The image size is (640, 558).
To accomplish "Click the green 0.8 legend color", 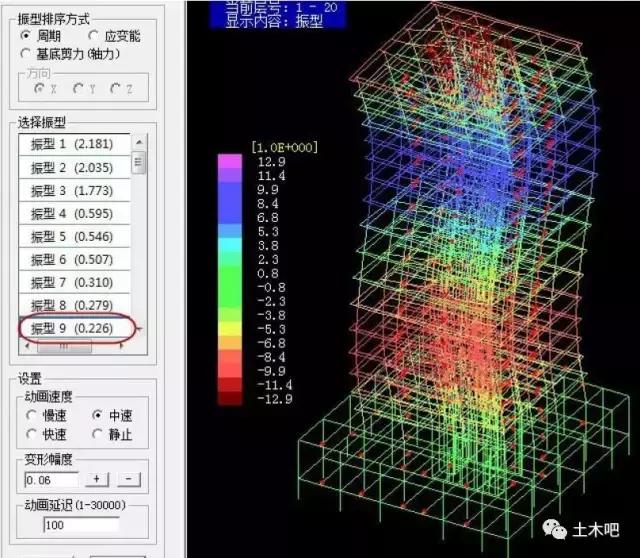I will (230, 272).
